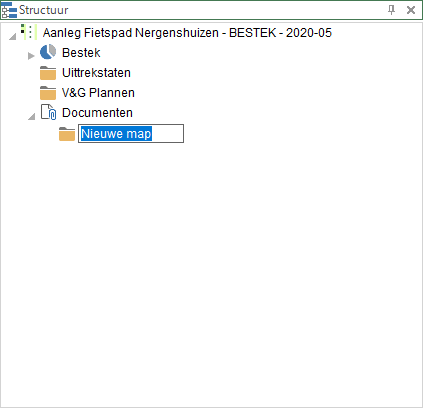Click inside the Nieuwe map name field
Viewport: 423px width, 408px height.
(131, 134)
